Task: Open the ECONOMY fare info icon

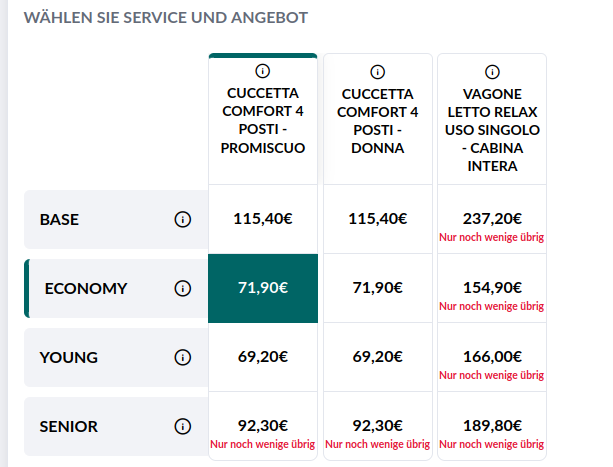Action: tap(182, 288)
